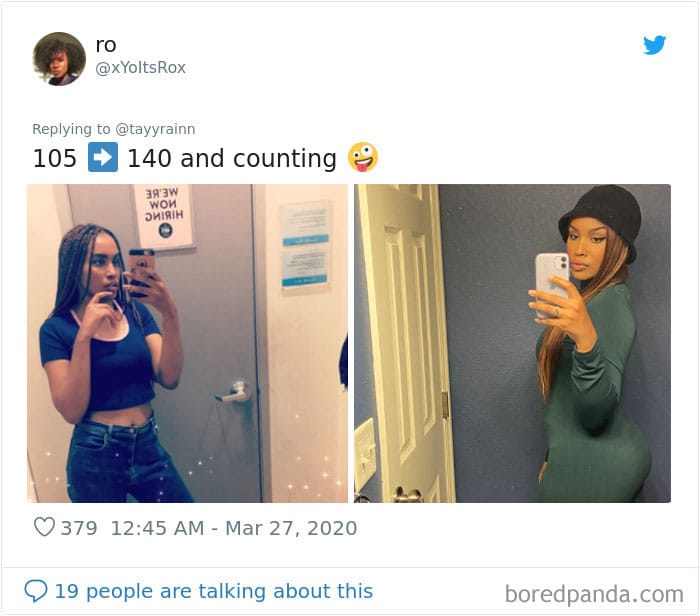The width and height of the screenshot is (700, 616).
Task: Click the Replying to label
Action: 71,129
